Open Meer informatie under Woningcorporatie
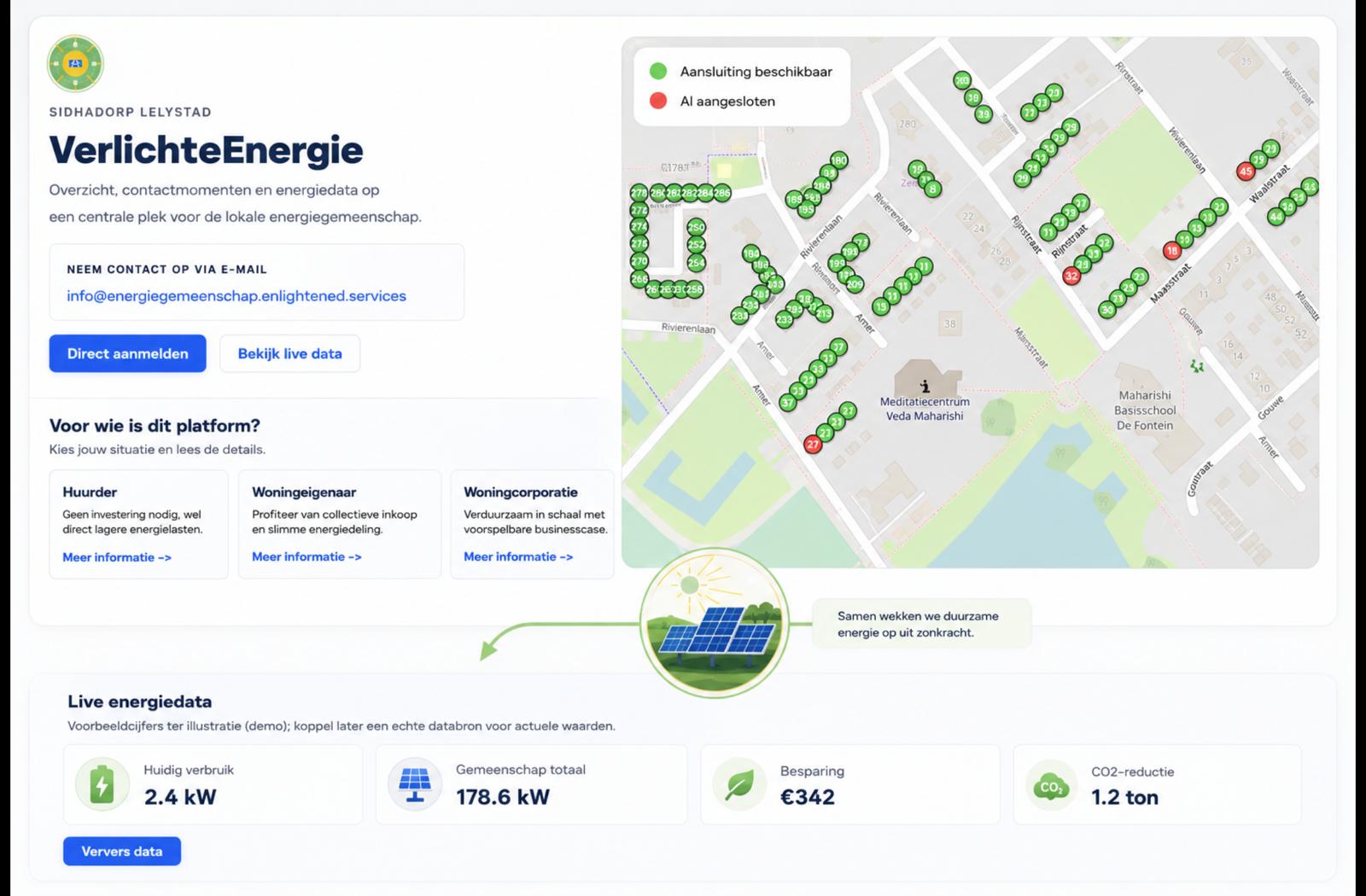The width and height of the screenshot is (1366, 896). pyautogui.click(x=518, y=556)
